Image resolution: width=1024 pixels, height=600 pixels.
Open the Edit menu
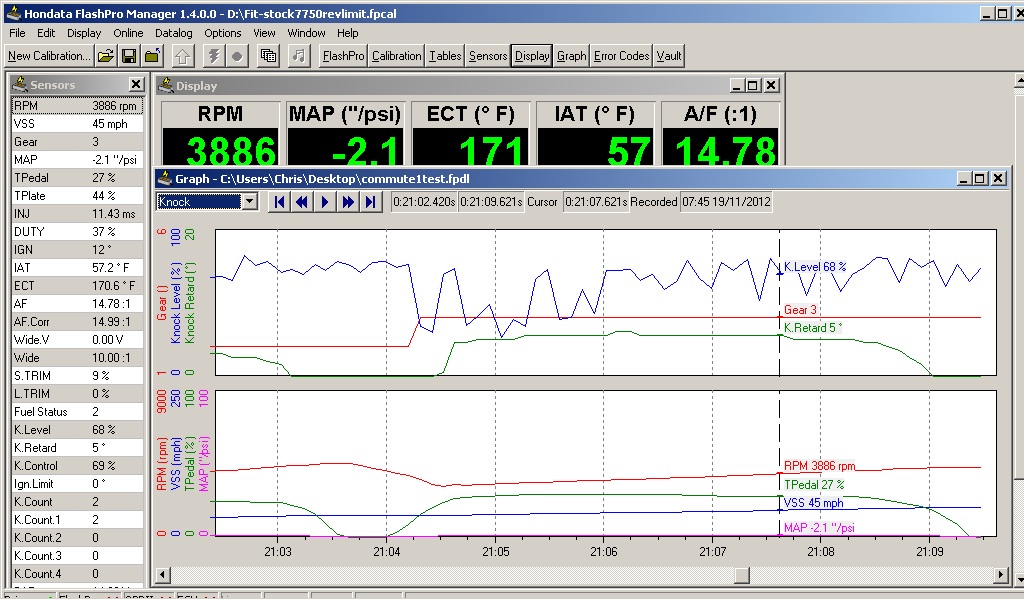(46, 33)
